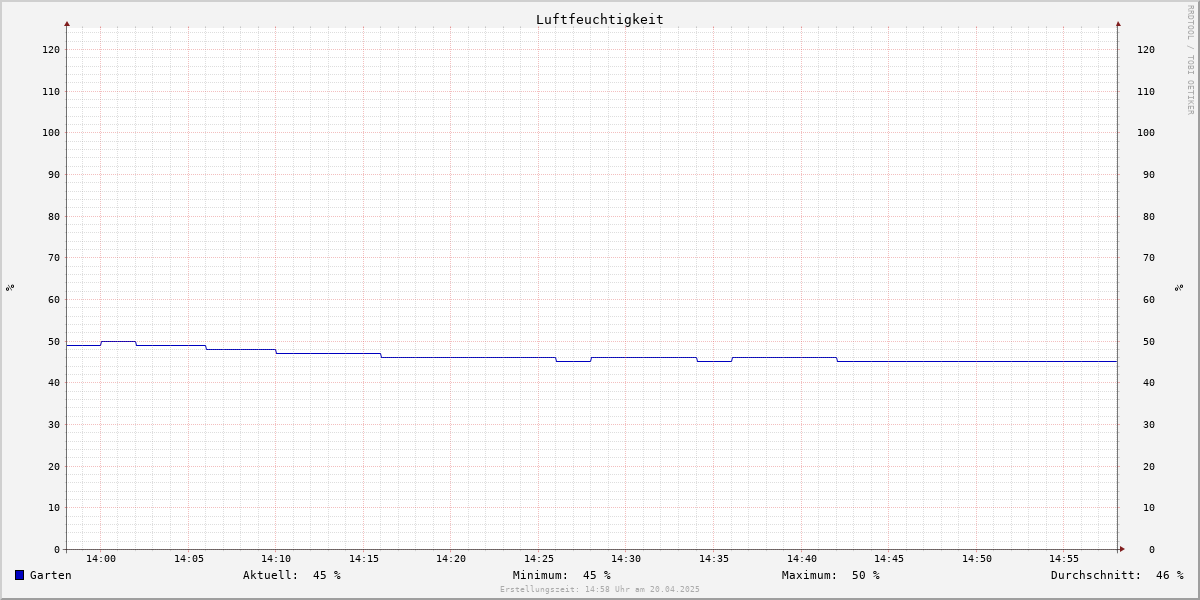1200x600 pixels.
Task: Select the "Aktuell: 45 %" value
Action: pos(292,575)
